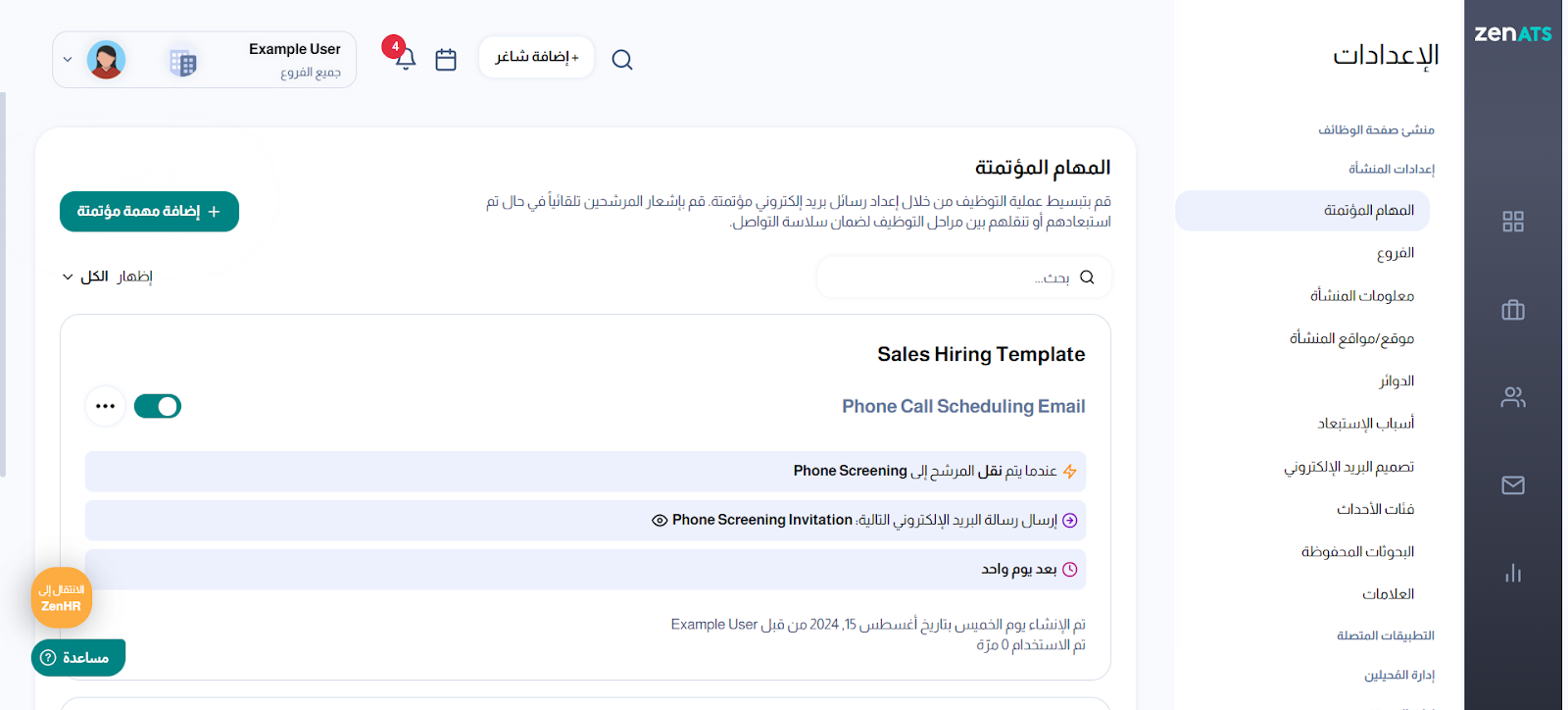
Task: Open the إظهار الكل filter dropdown
Action: coord(108,277)
